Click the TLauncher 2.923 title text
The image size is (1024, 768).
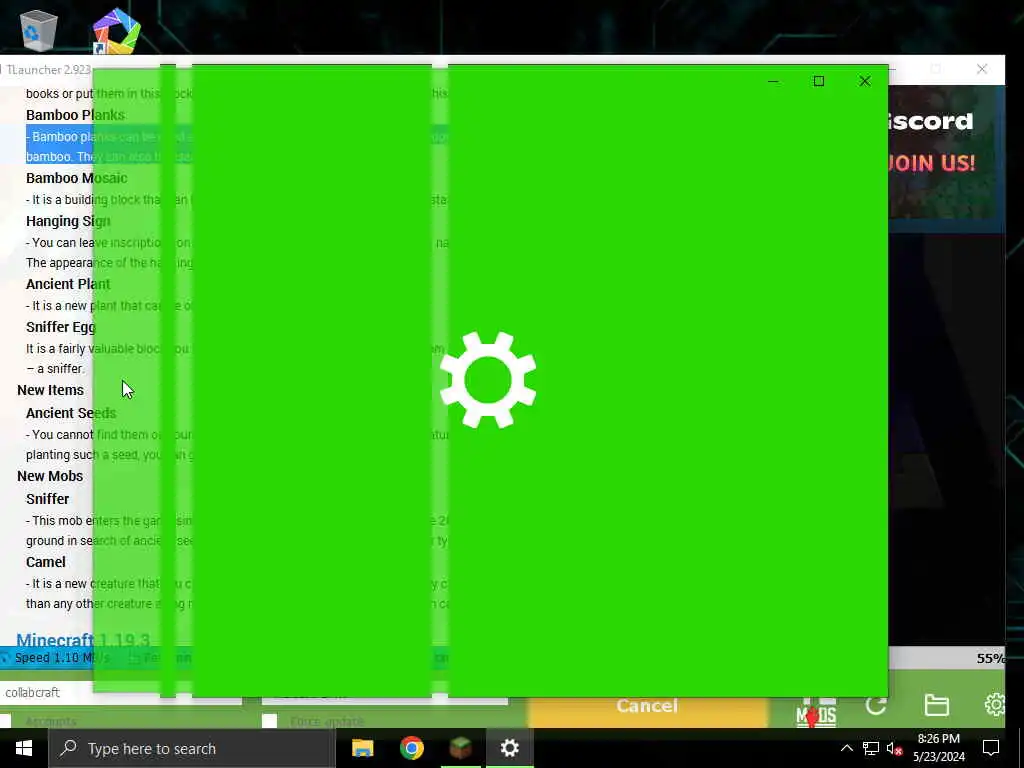coord(48,69)
